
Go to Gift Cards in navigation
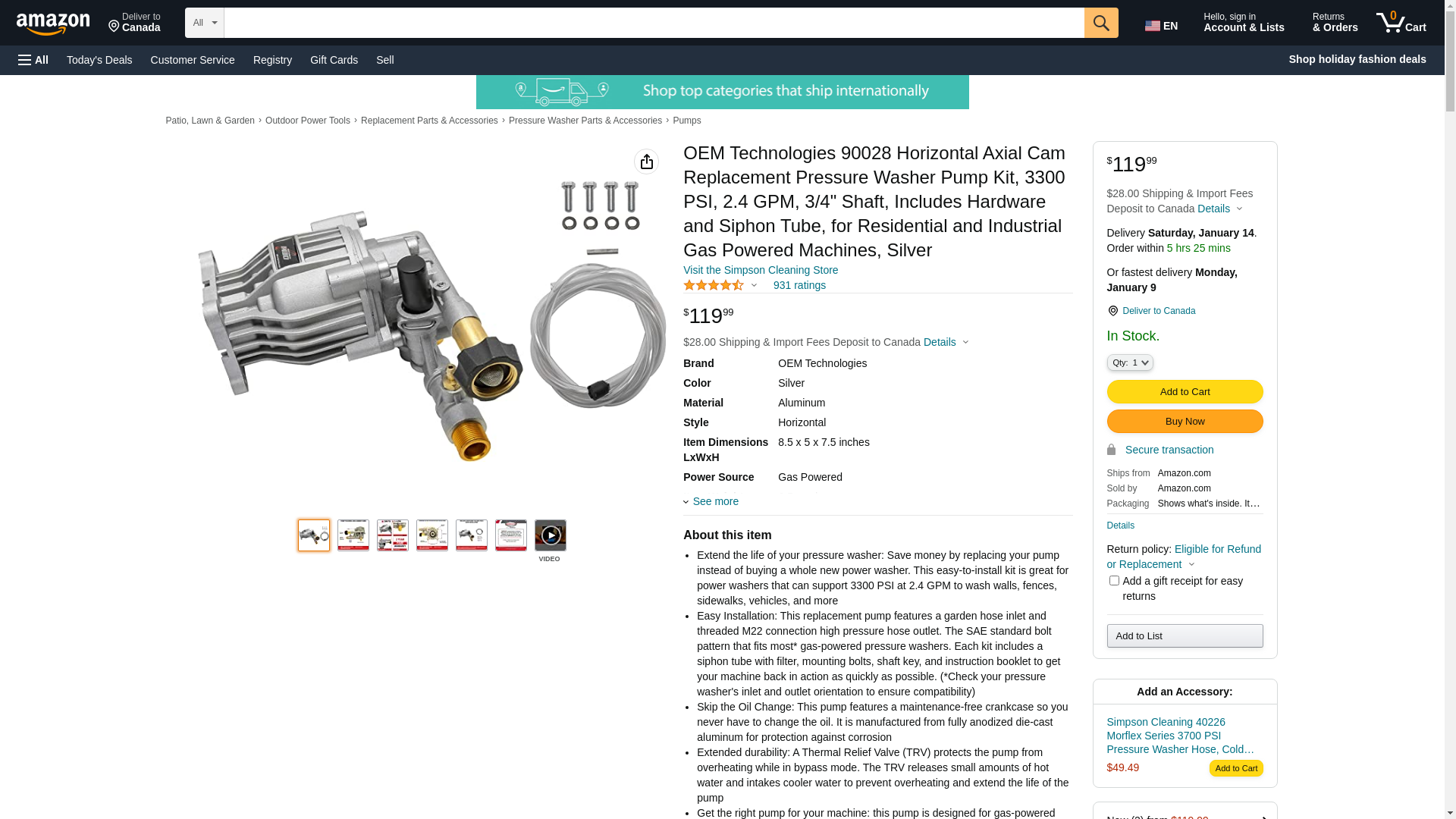[x=334, y=60]
